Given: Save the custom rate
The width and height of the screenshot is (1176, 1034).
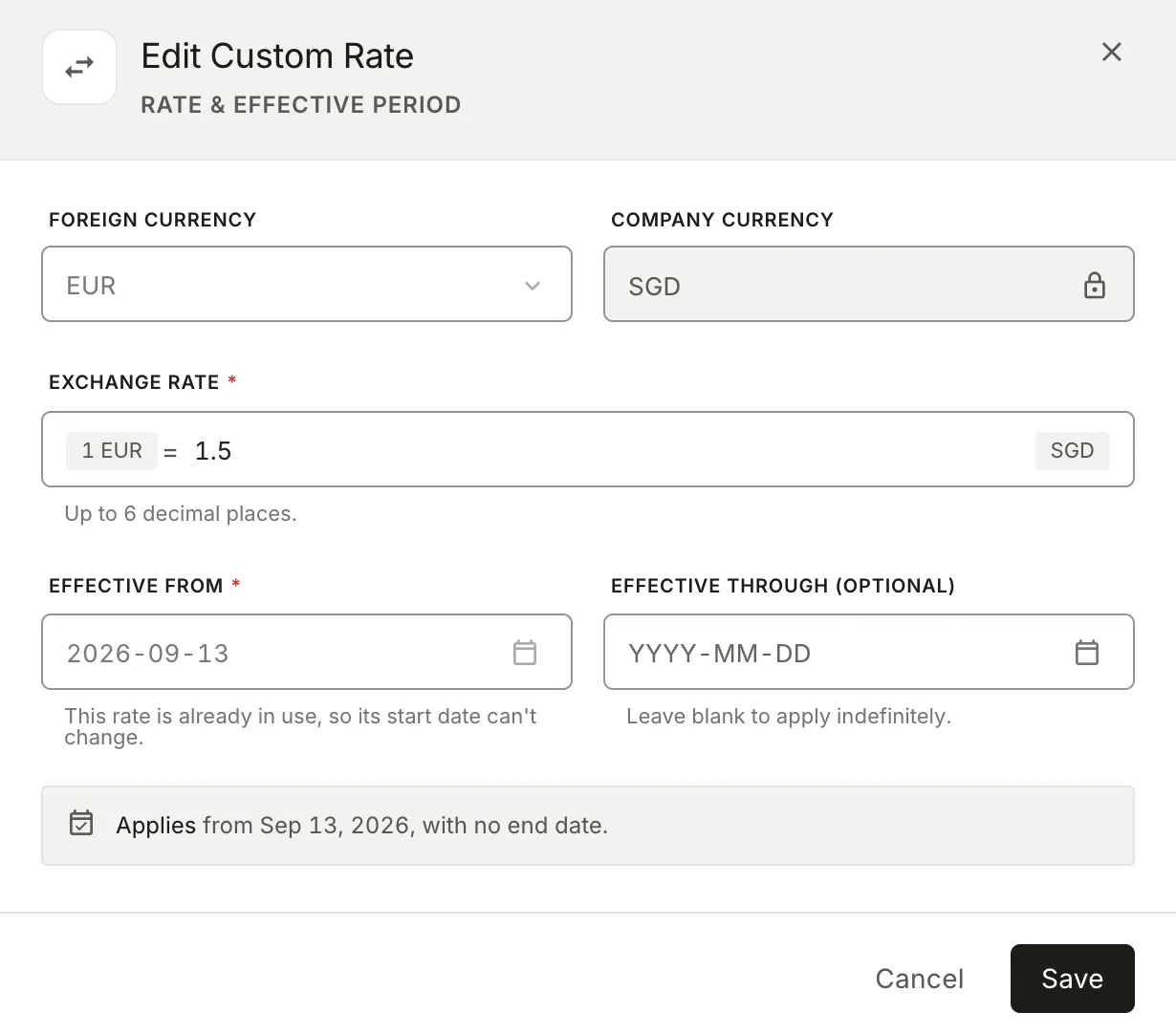Looking at the screenshot, I should (1073, 979).
